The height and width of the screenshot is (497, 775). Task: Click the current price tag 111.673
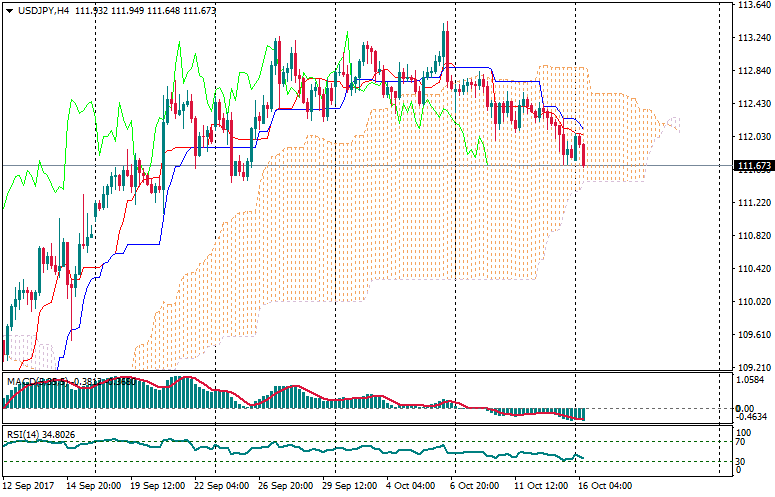click(751, 166)
